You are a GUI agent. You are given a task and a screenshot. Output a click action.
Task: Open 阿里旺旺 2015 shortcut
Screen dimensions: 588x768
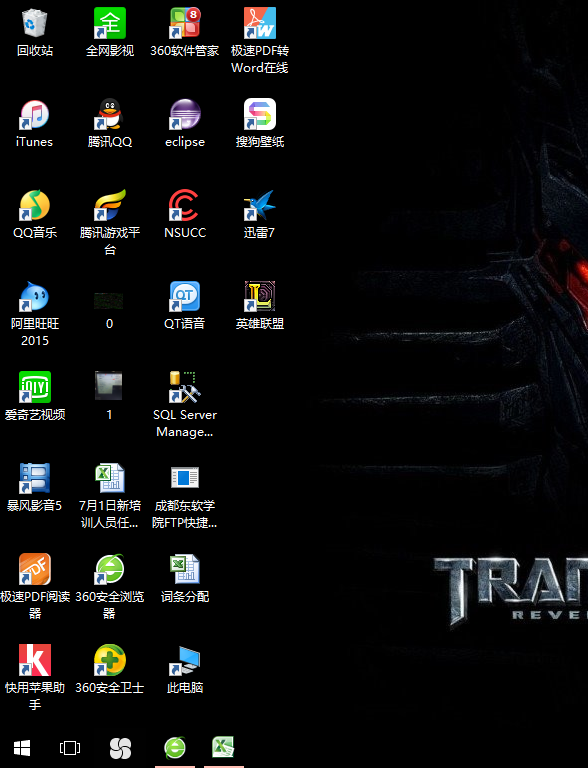click(34, 296)
